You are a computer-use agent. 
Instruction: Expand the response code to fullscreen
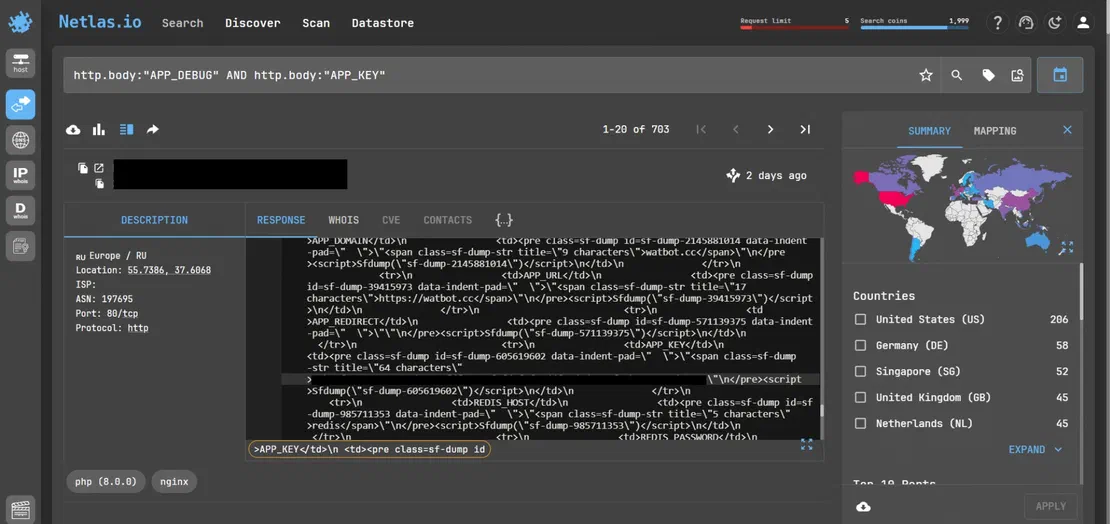pyautogui.click(x=806, y=444)
